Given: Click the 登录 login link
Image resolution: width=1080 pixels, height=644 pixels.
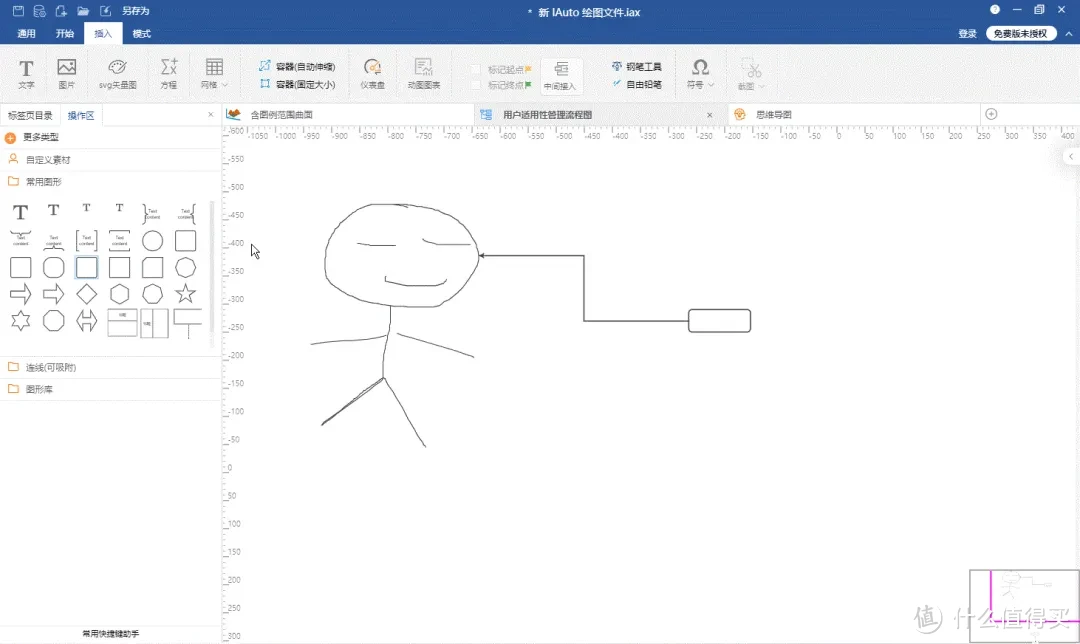Looking at the screenshot, I should tap(967, 34).
